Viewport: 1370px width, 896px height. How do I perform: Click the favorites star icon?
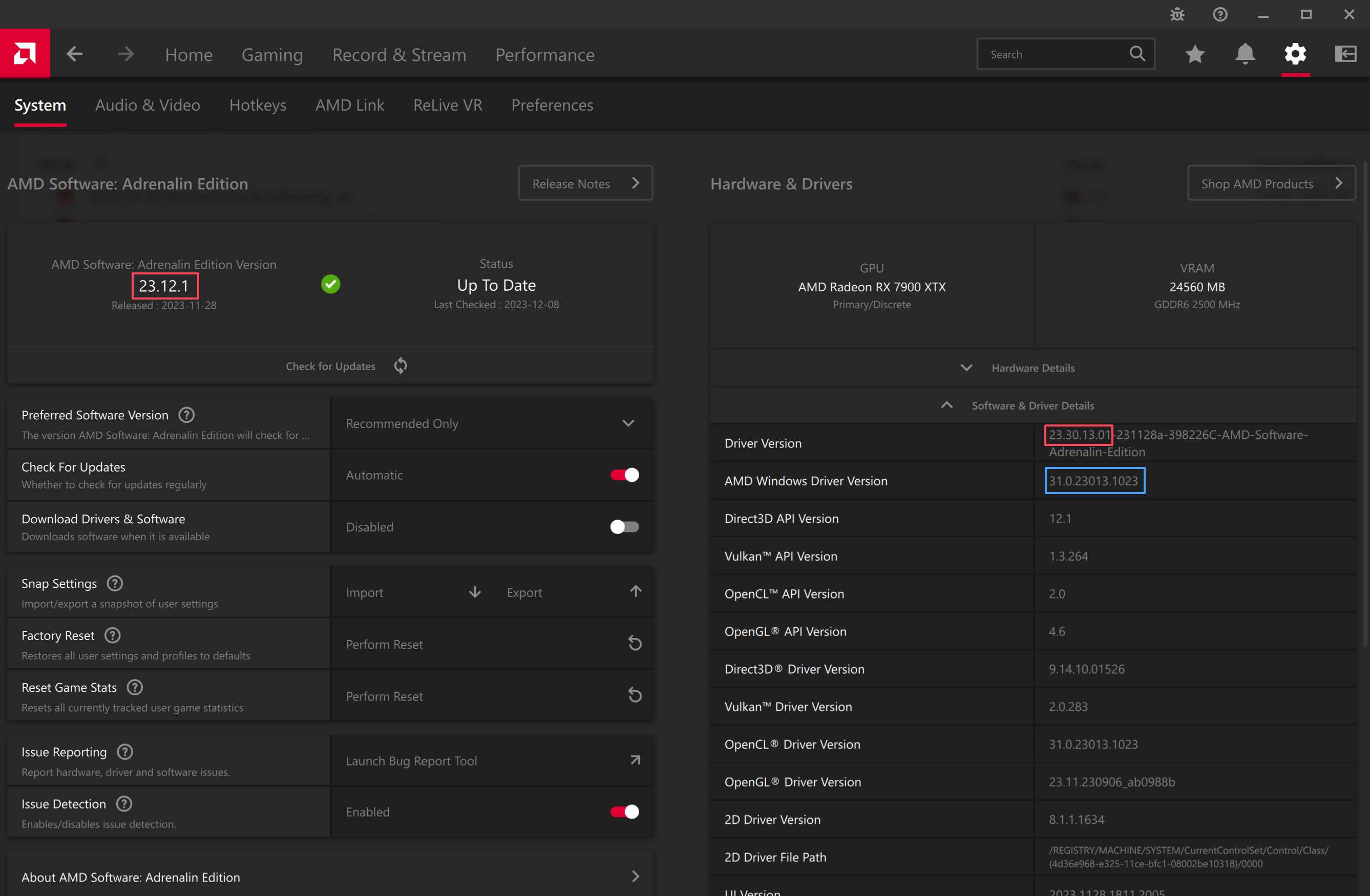pyautogui.click(x=1195, y=54)
